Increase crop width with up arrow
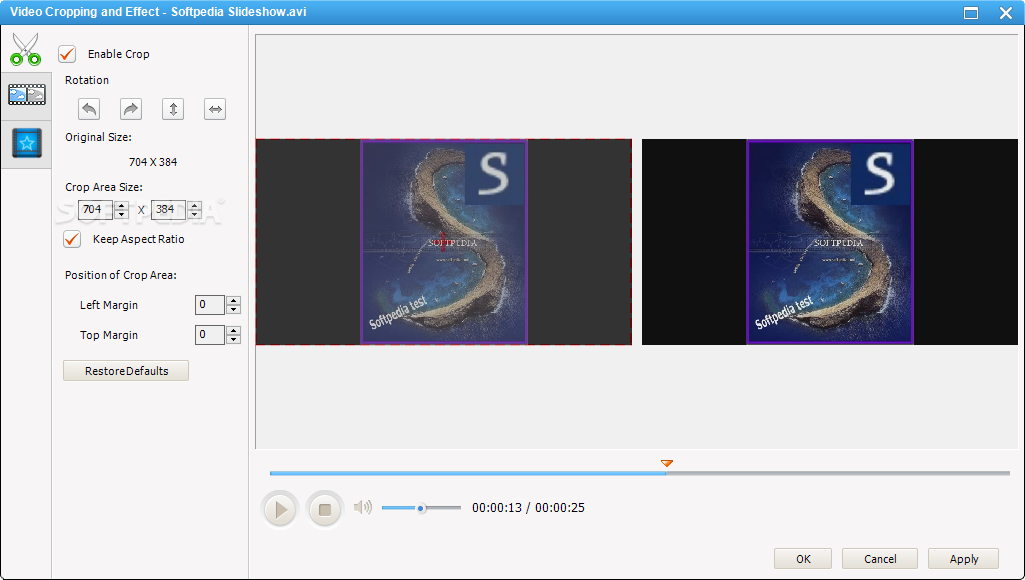Image resolution: width=1025 pixels, height=580 pixels. coord(121,205)
